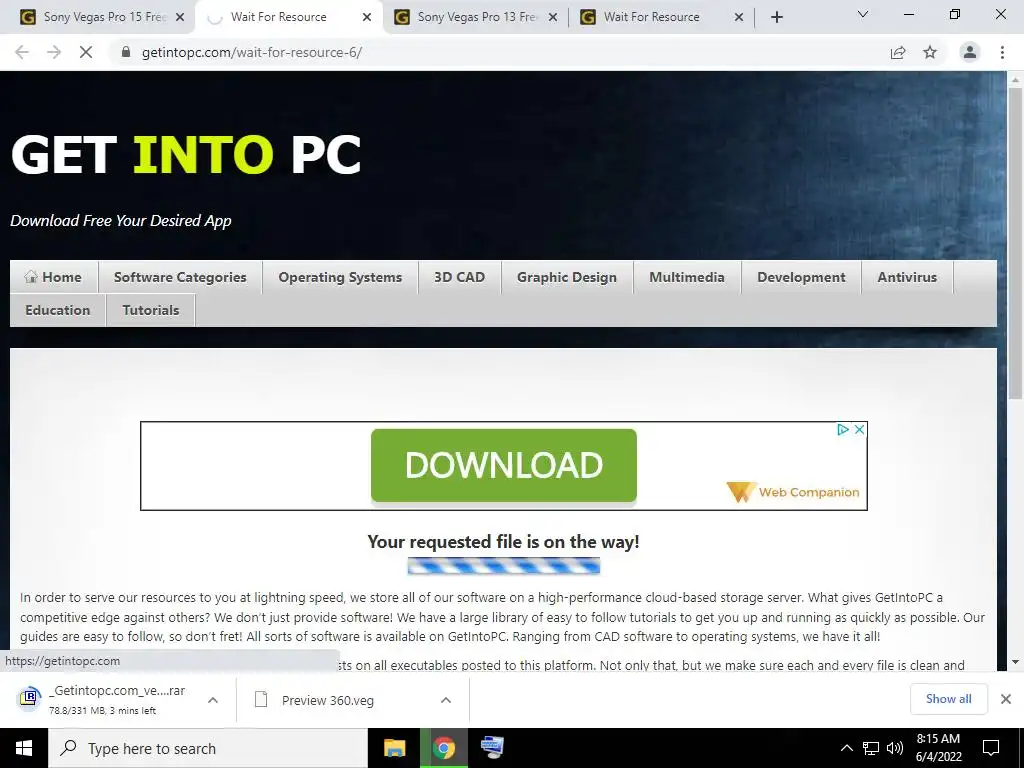
Task: Click 'Your requested file is on the way!' text
Action: [x=504, y=541]
